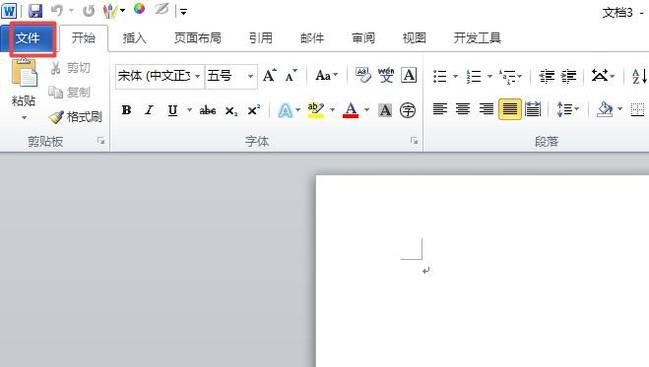Toggle Underline formatting
649x367 pixels.
point(173,110)
